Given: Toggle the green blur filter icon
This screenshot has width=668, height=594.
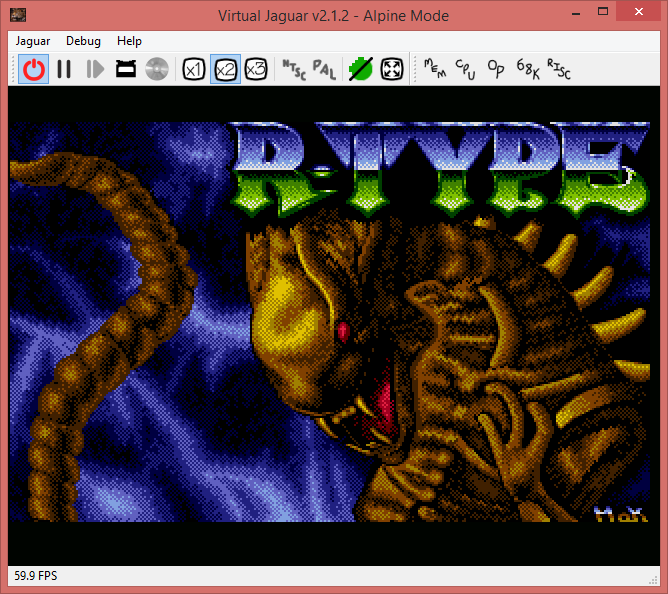Looking at the screenshot, I should [360, 69].
